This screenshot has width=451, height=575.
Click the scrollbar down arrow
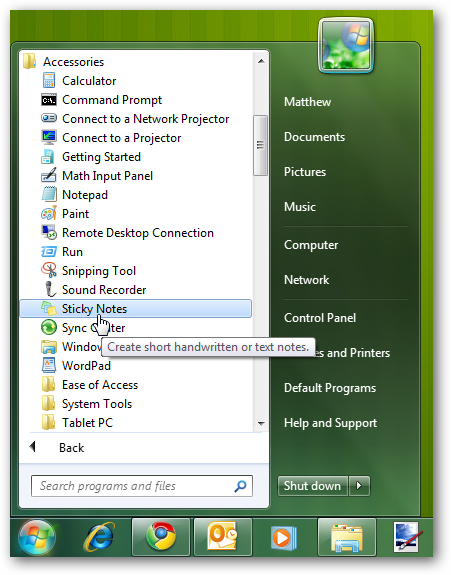point(261,424)
